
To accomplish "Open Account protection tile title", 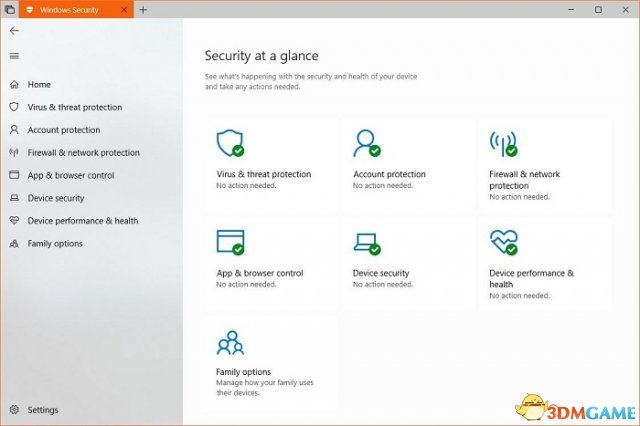I will pyautogui.click(x=389, y=174).
